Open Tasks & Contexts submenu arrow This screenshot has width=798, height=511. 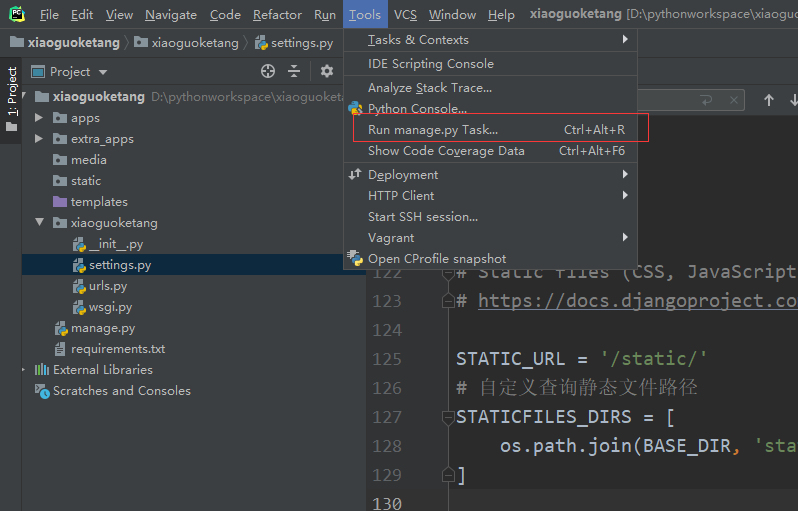tap(625, 39)
